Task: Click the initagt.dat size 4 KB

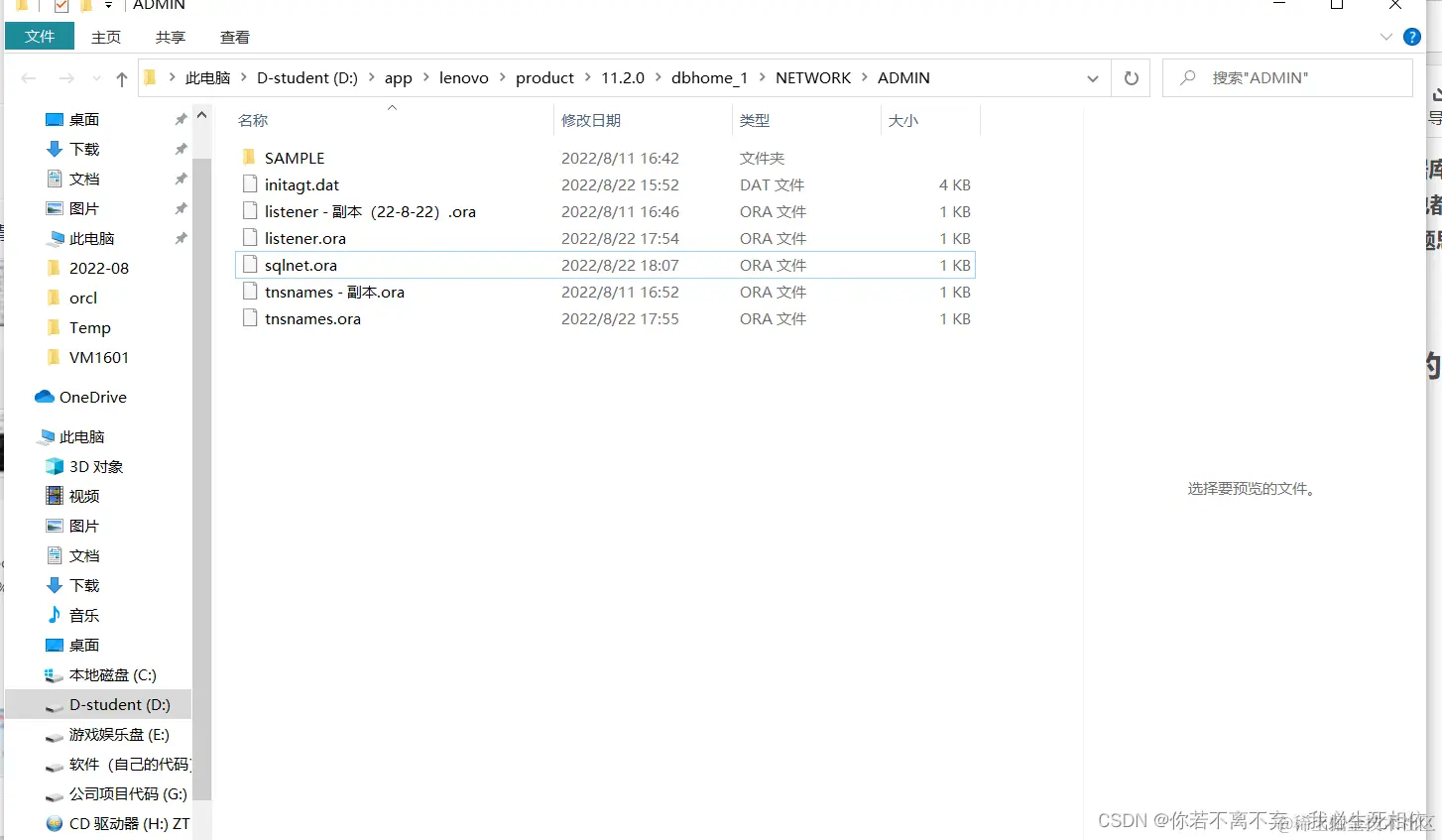Action: pyautogui.click(x=955, y=184)
